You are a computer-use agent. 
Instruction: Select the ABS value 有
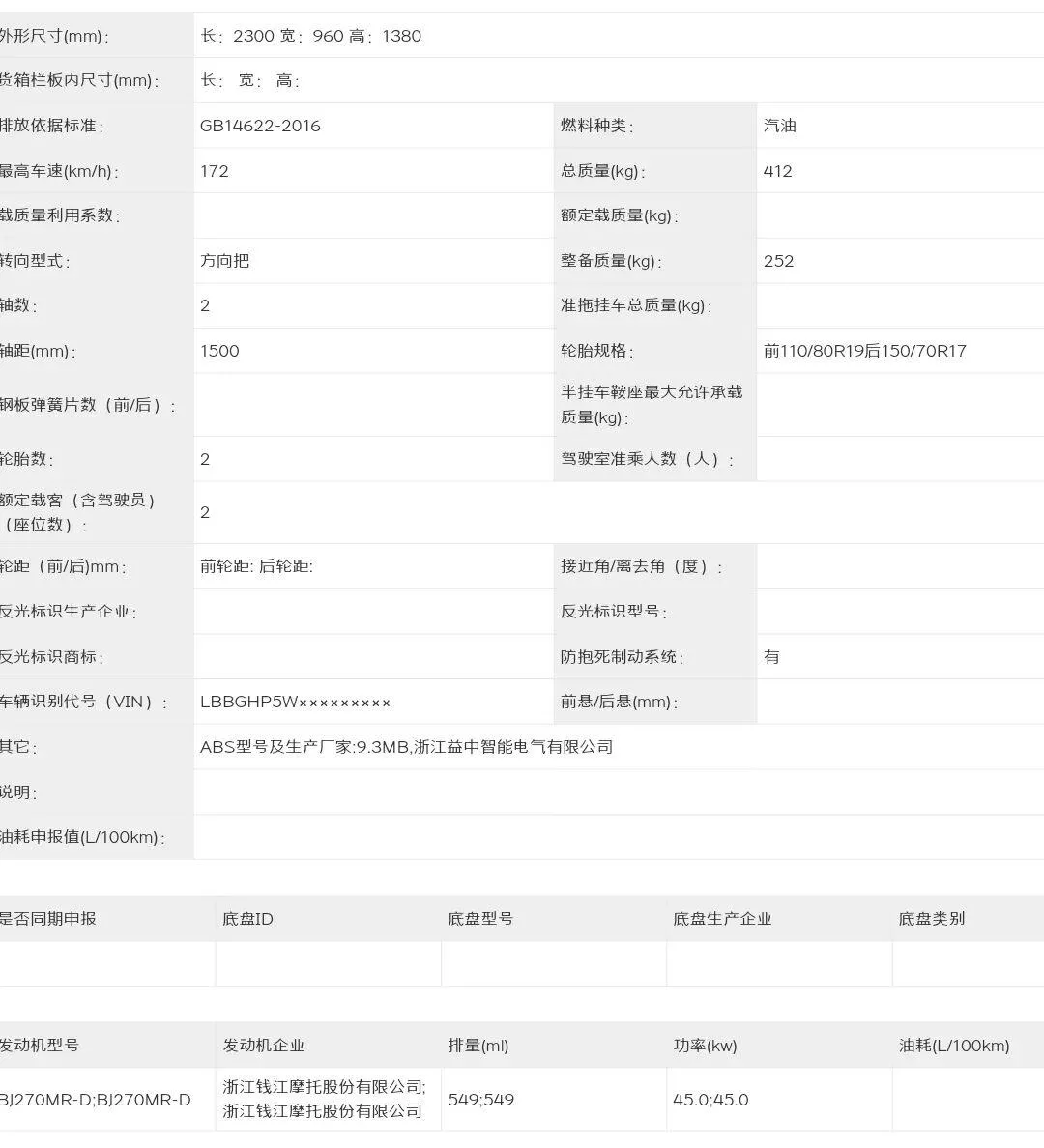(771, 657)
